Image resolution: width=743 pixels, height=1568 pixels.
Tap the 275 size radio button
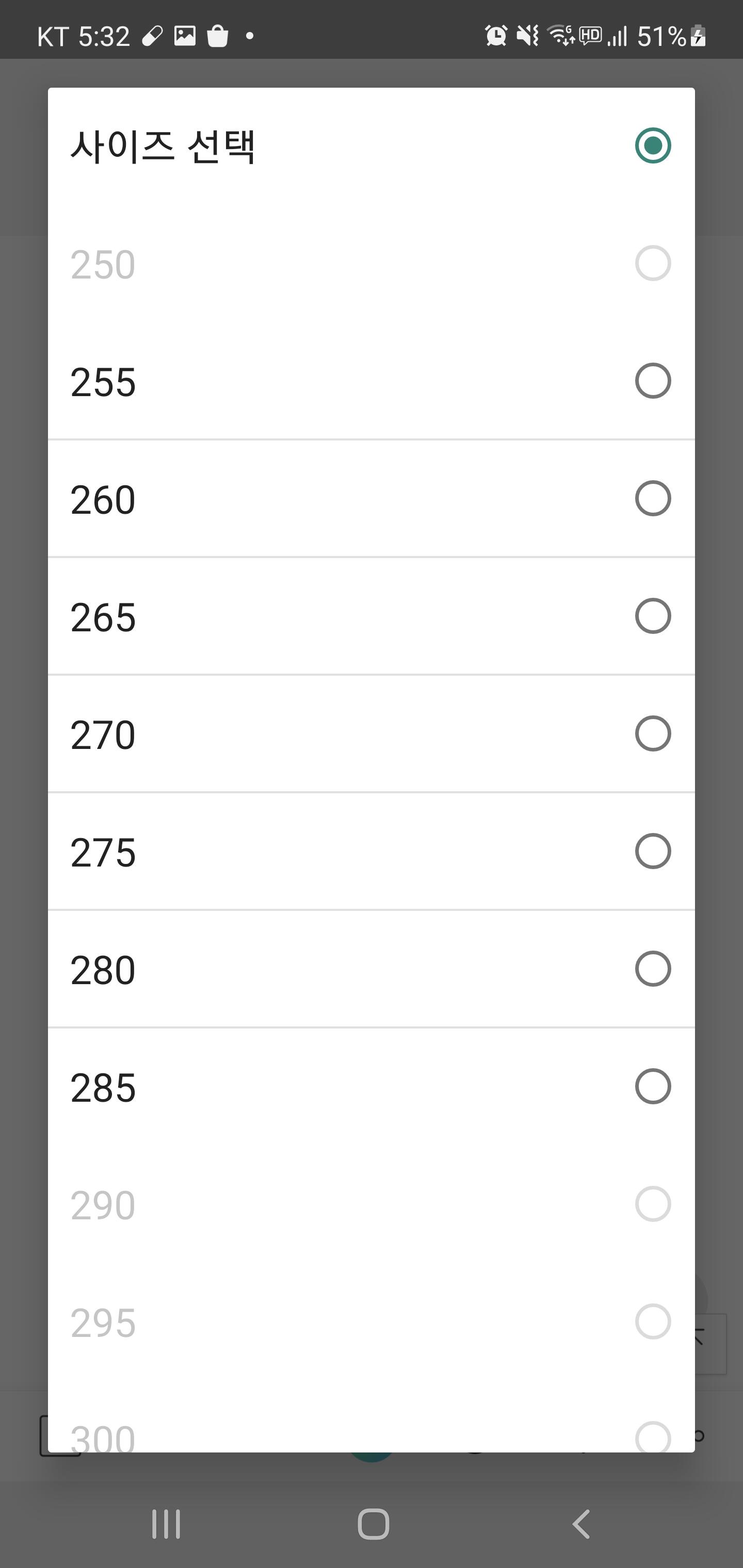[x=653, y=851]
